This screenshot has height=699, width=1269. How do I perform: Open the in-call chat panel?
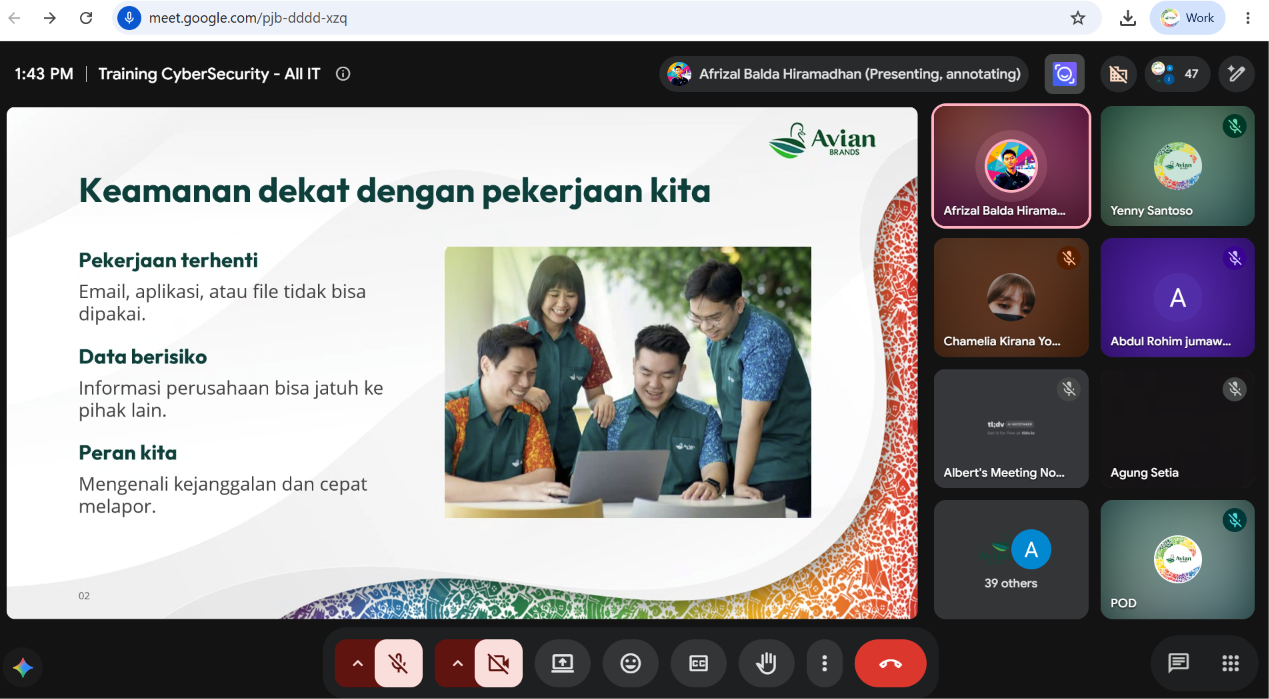[1179, 663]
